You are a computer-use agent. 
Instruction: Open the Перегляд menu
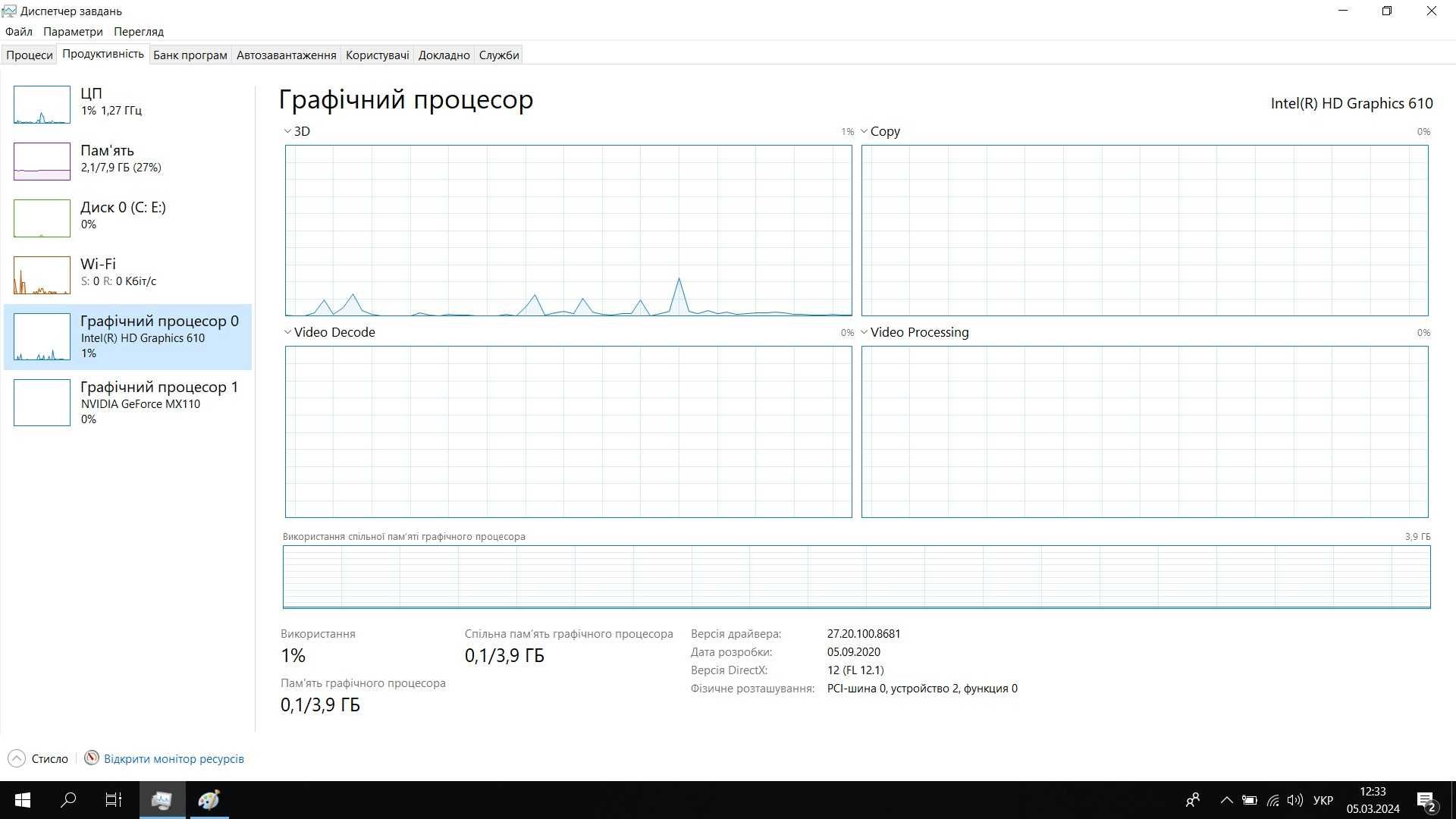point(139,32)
